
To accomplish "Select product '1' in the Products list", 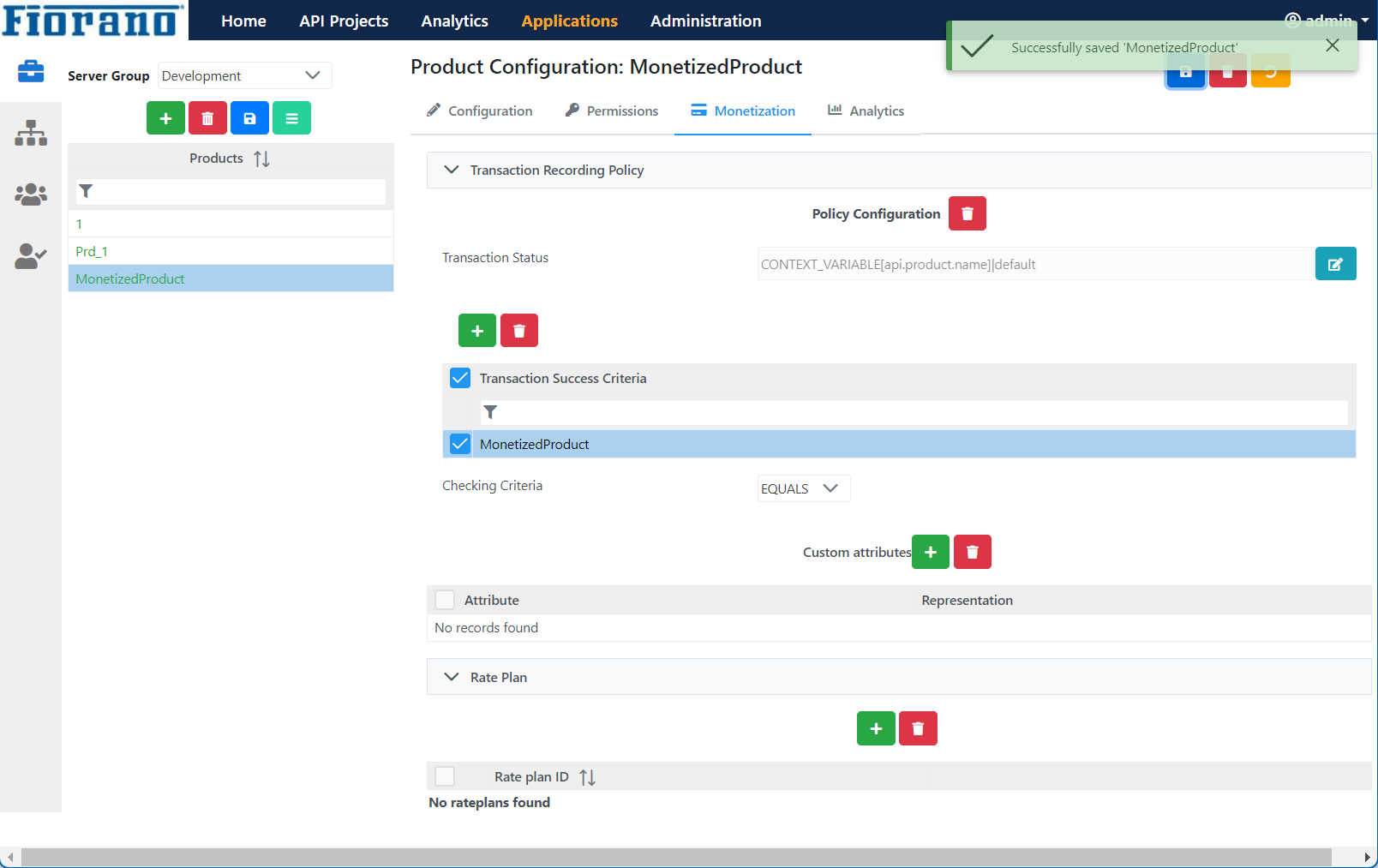I will pyautogui.click(x=231, y=224).
